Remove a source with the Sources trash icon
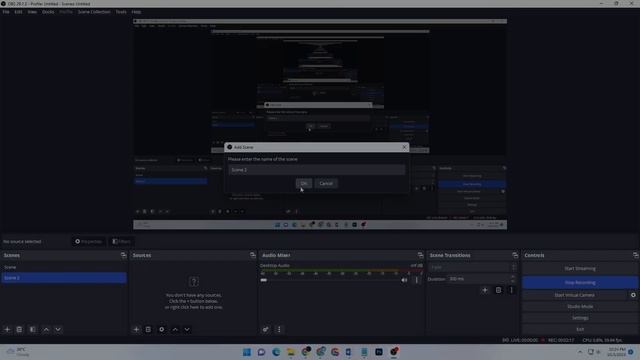Image resolution: width=640 pixels, height=360 pixels. pos(148,329)
